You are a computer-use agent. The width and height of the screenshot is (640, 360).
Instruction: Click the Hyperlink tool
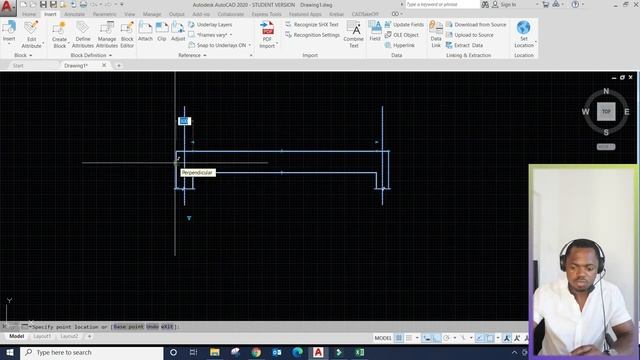tap(400, 45)
